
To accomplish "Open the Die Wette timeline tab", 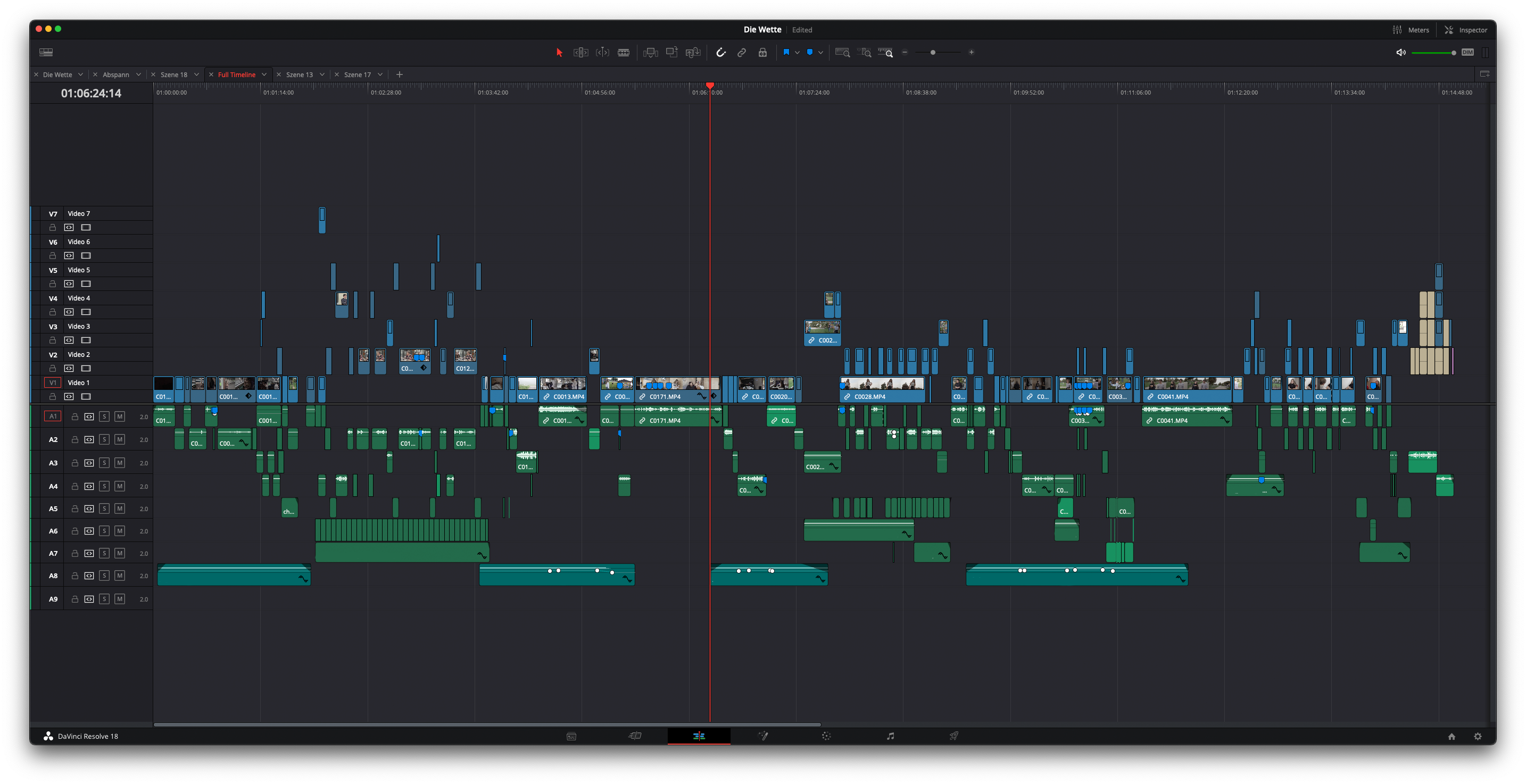I will click(x=57, y=74).
